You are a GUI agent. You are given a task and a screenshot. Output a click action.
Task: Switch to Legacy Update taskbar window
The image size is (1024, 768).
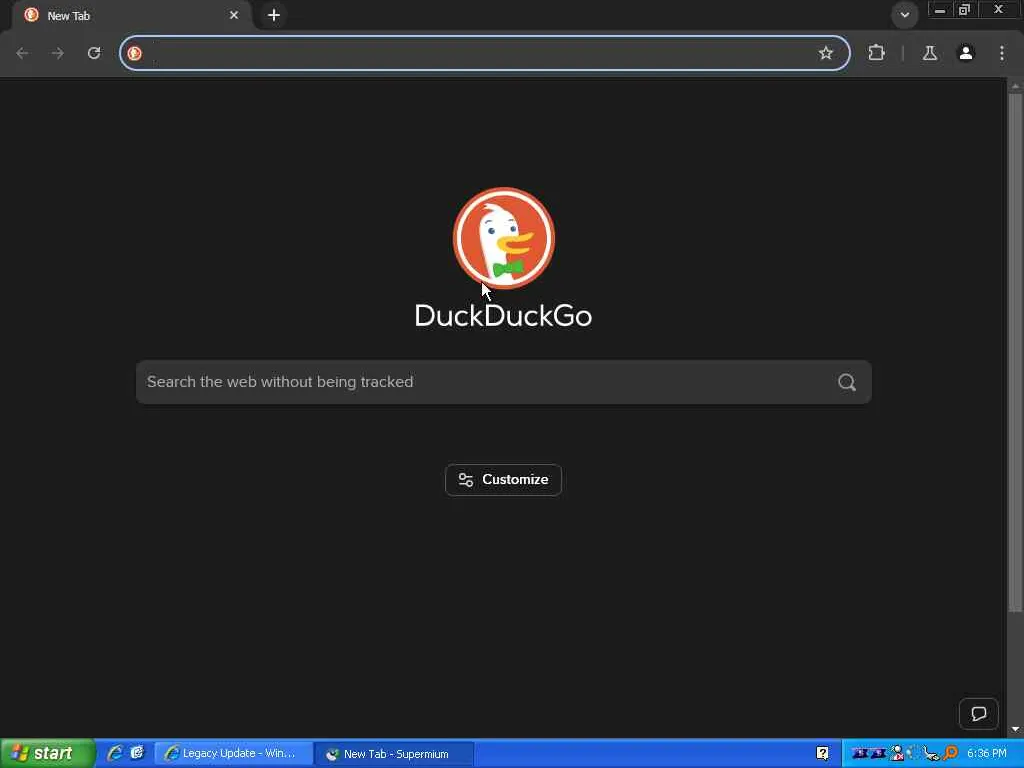tap(233, 754)
